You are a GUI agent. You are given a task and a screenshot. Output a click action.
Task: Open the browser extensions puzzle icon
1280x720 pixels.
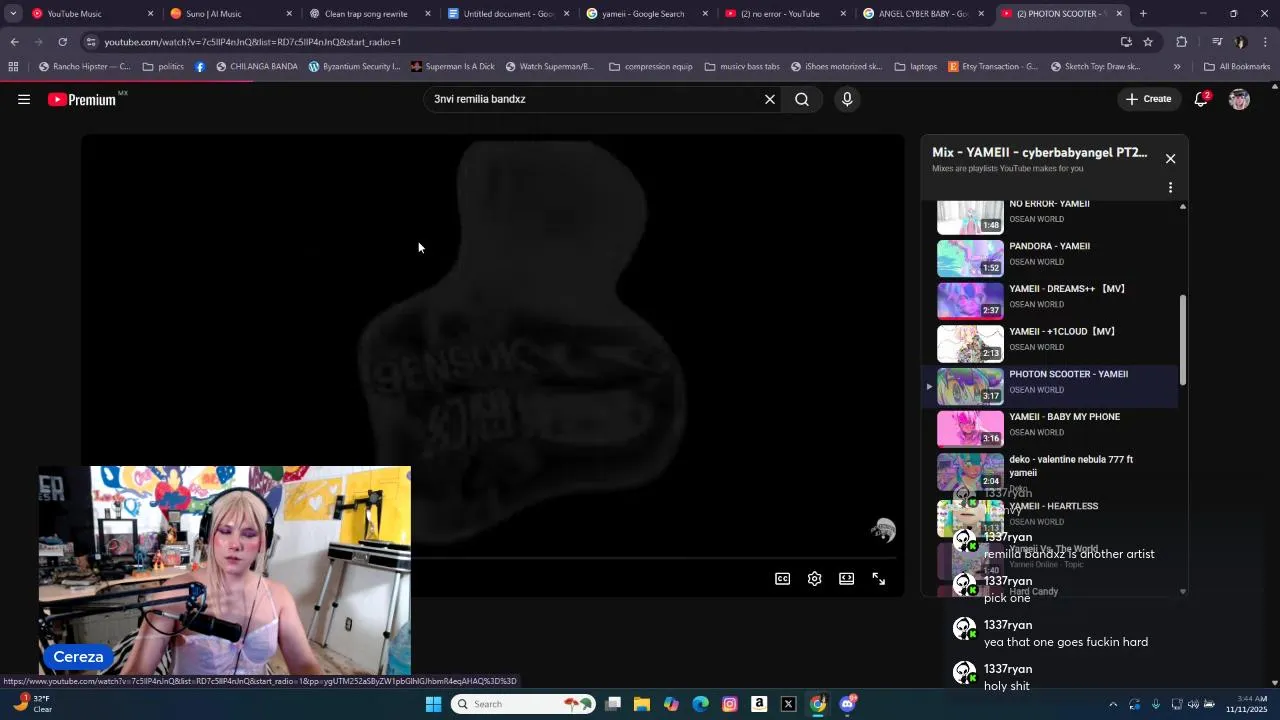tap(1181, 42)
